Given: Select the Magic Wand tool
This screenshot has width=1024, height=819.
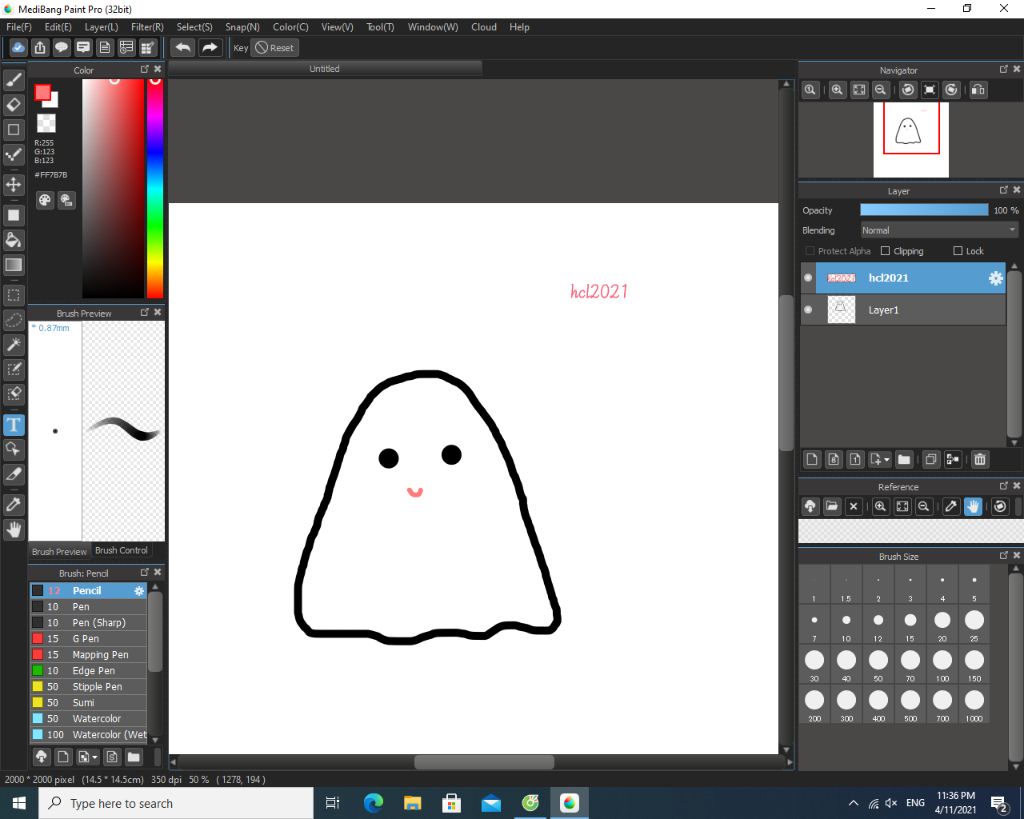Looking at the screenshot, I should point(14,345).
